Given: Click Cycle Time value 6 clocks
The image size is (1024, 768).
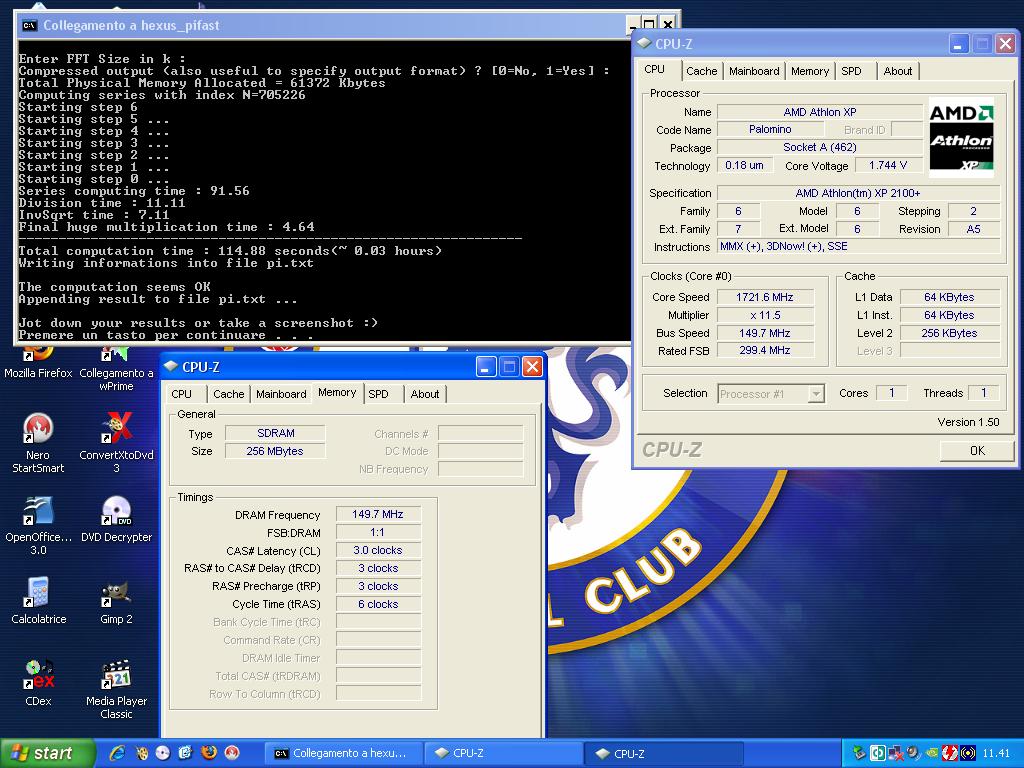Looking at the screenshot, I should tap(378, 604).
